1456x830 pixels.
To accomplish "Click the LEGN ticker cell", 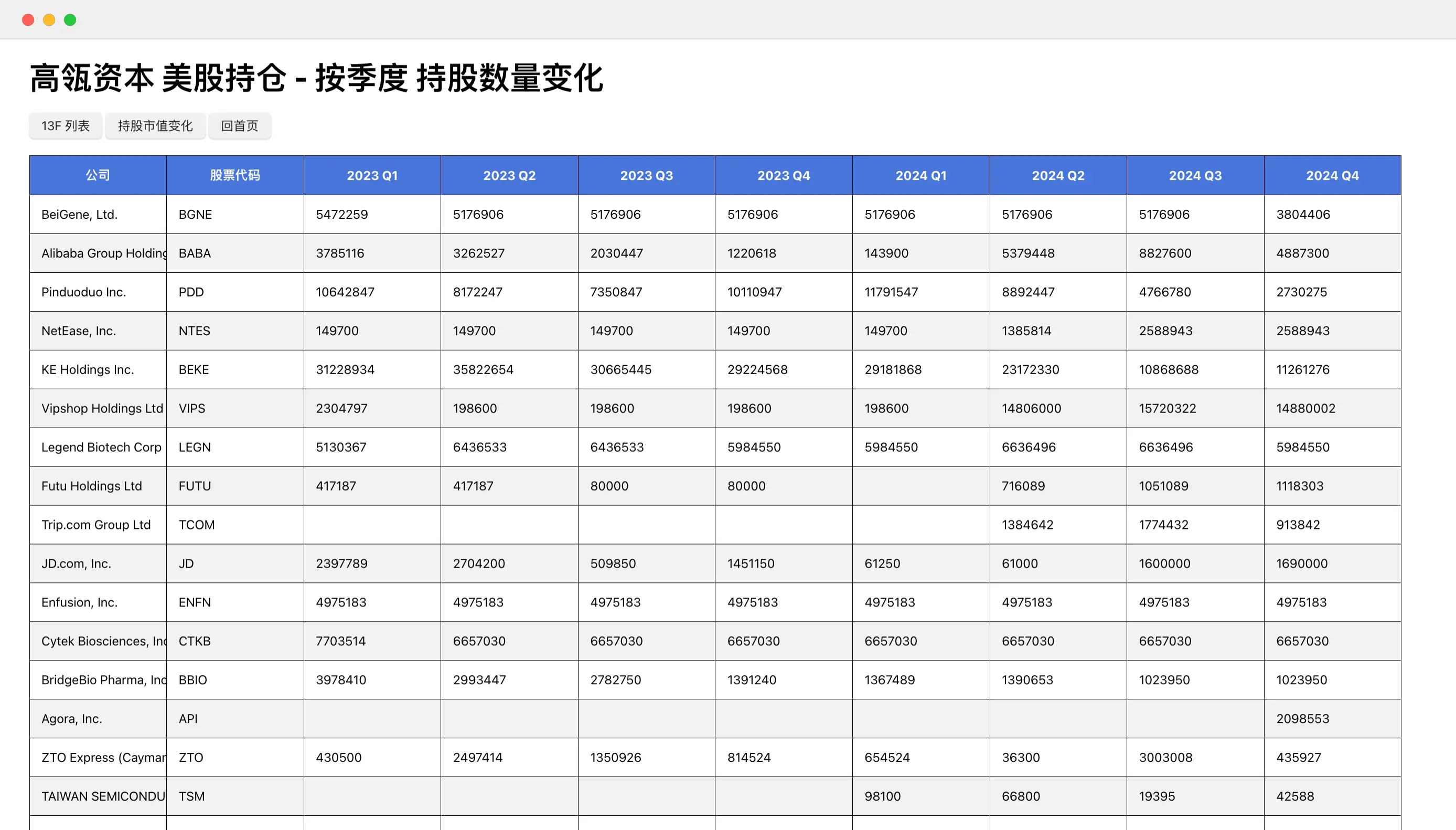I will click(235, 447).
